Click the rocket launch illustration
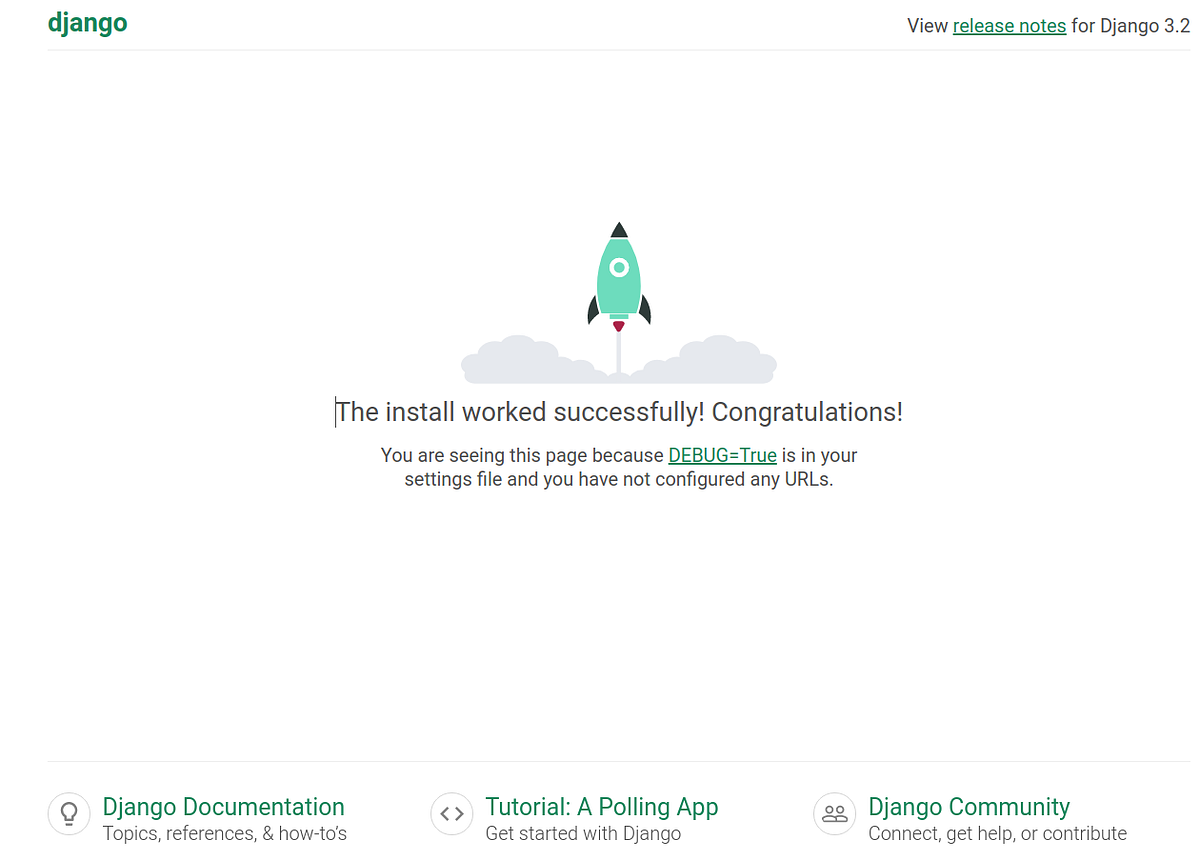Viewport: 1200px width, 861px height. click(619, 303)
